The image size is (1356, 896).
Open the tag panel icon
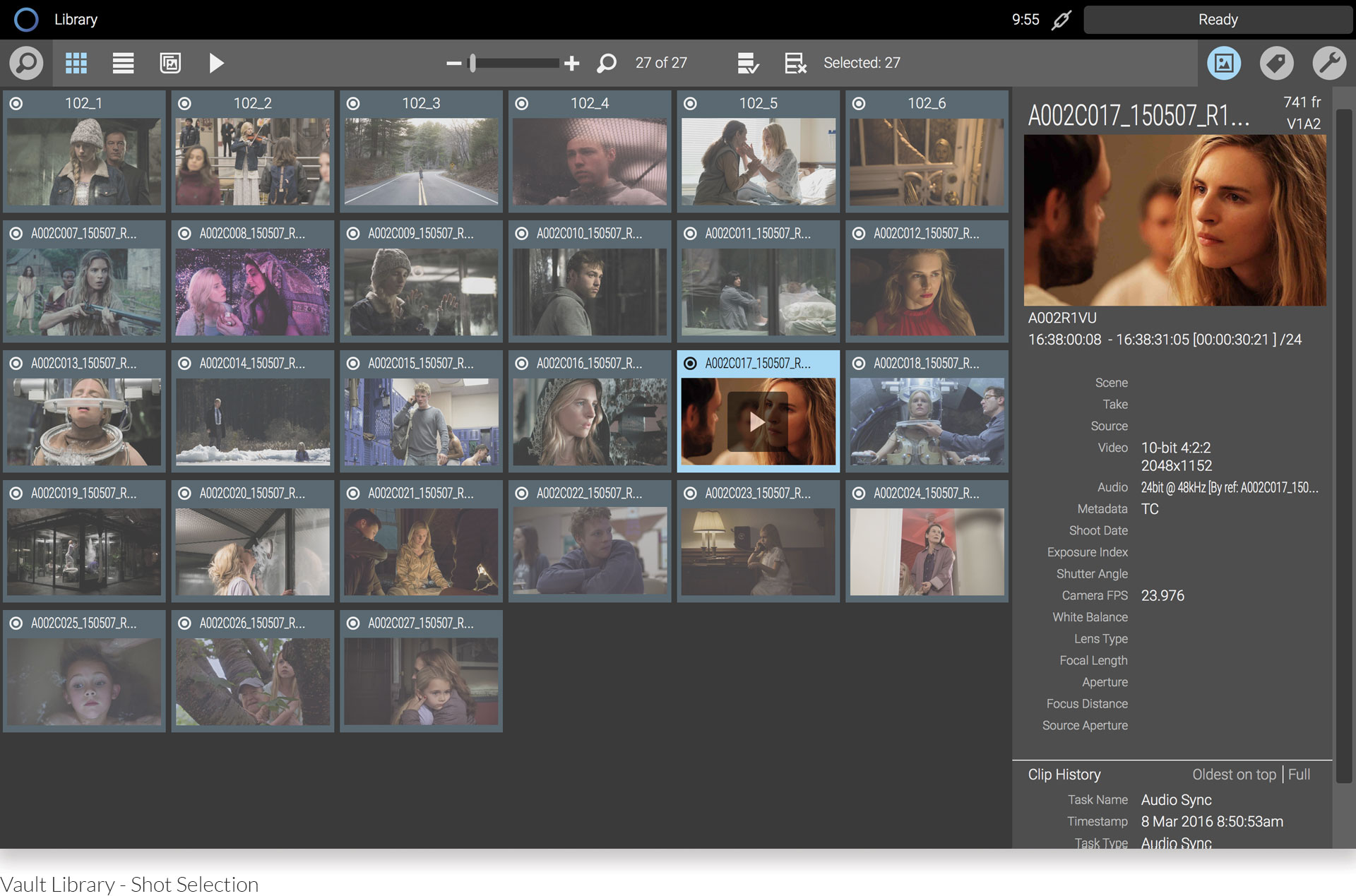tap(1276, 64)
